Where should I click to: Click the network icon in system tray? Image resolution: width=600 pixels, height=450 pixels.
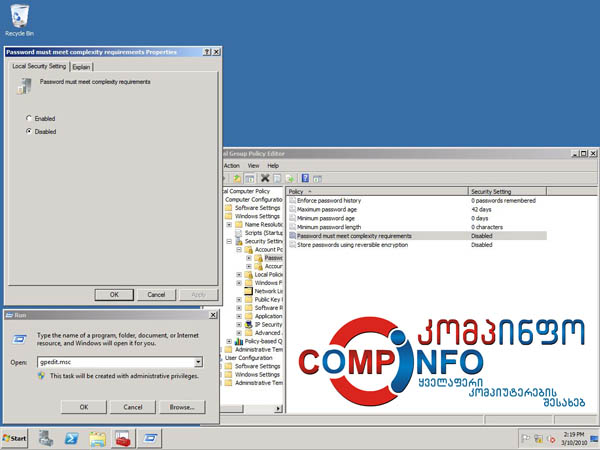(x=538, y=439)
